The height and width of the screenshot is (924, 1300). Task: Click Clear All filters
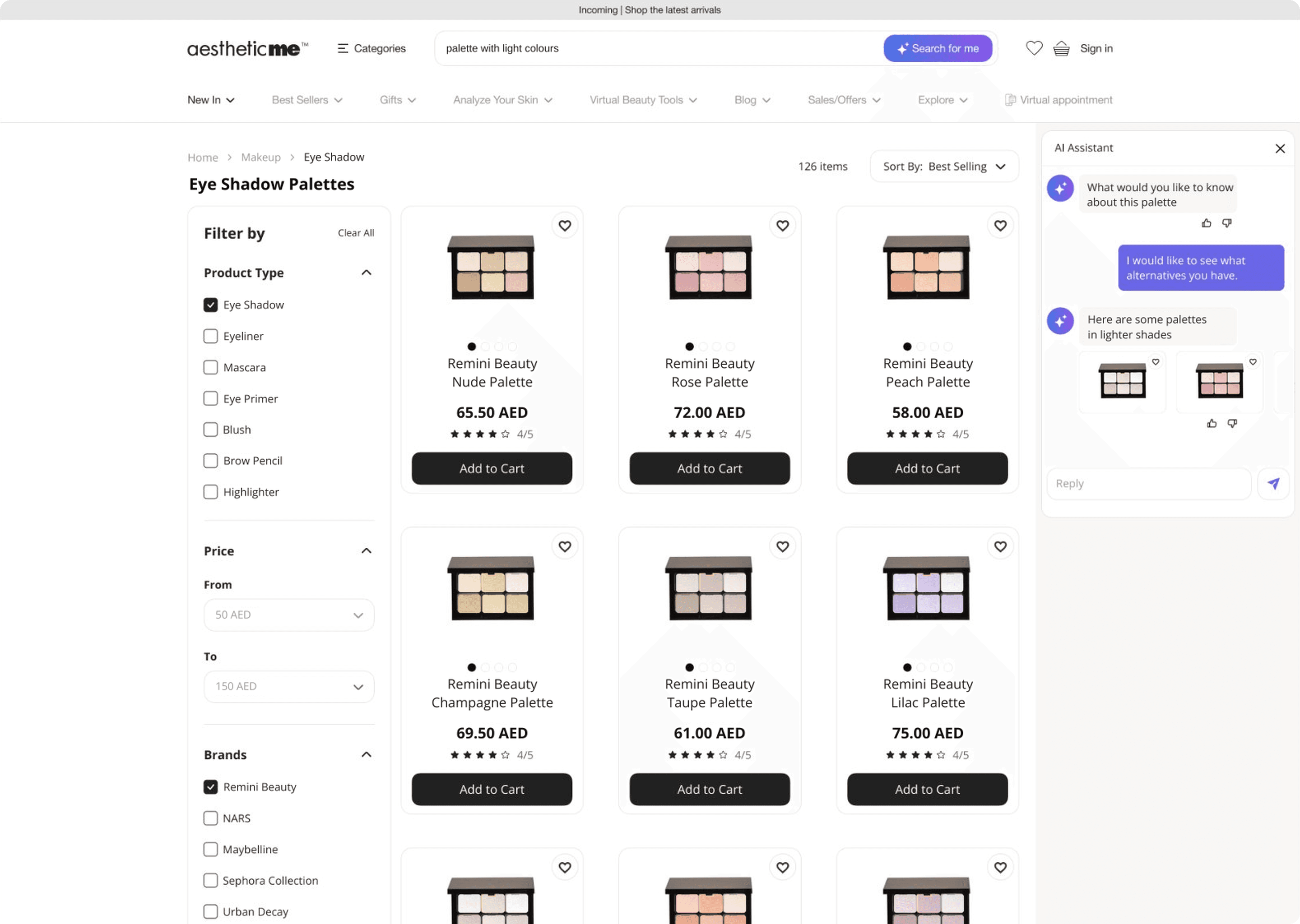tap(356, 233)
